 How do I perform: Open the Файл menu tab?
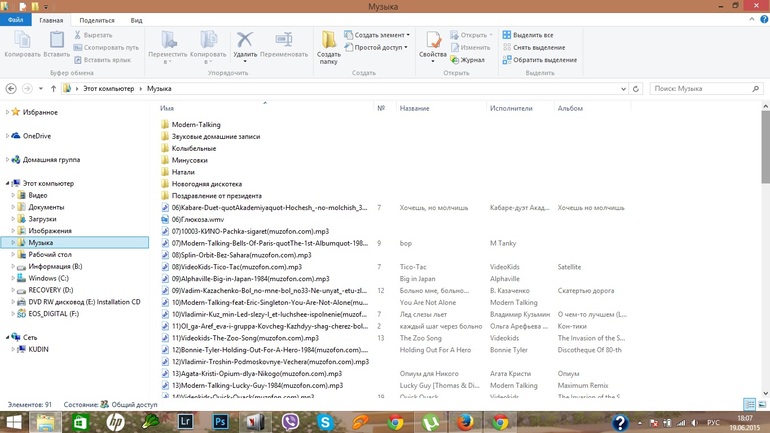tap(14, 20)
